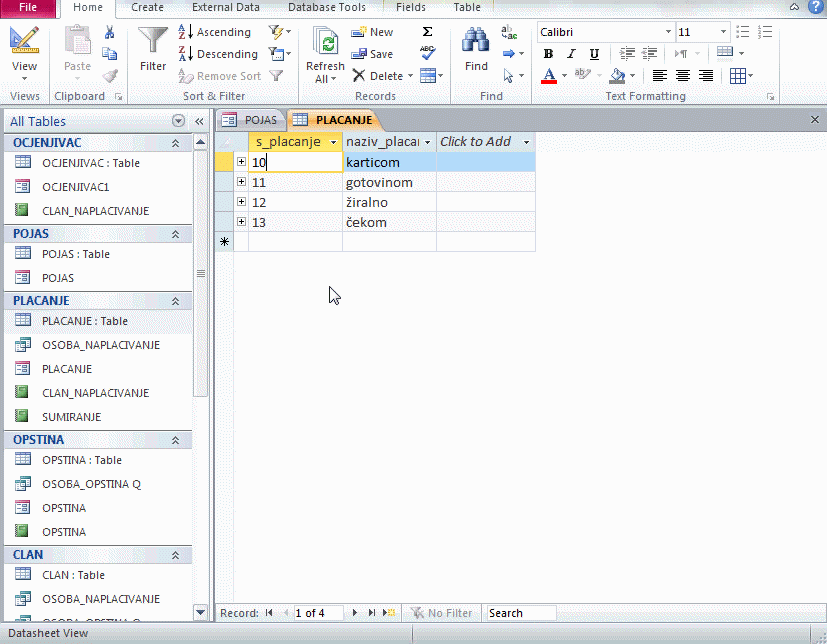Switch to the External Data tab
The width and height of the screenshot is (827, 644).
click(226, 7)
